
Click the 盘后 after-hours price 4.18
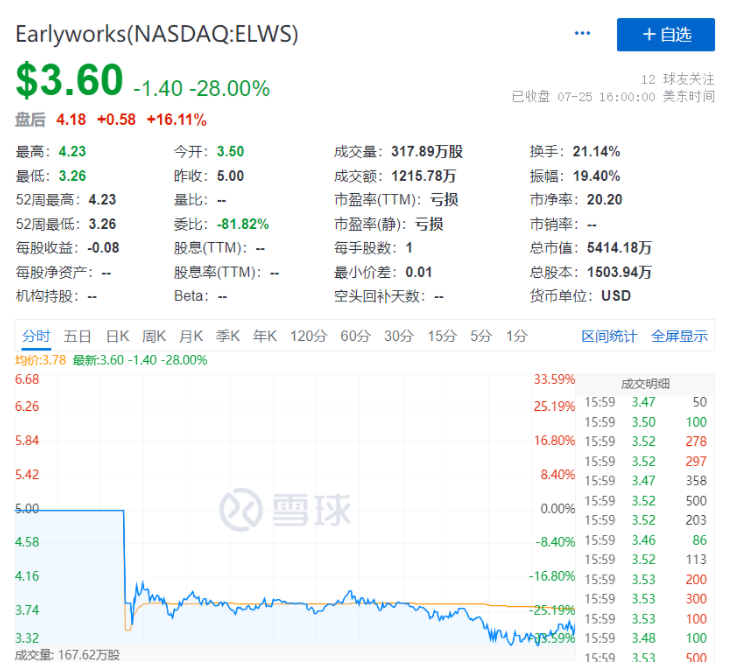point(71,120)
